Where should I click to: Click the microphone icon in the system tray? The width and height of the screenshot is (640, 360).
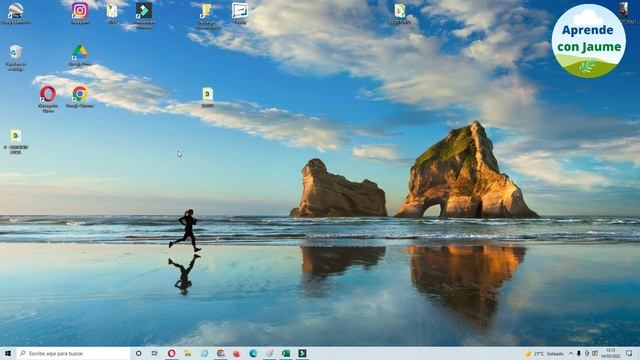click(x=579, y=353)
